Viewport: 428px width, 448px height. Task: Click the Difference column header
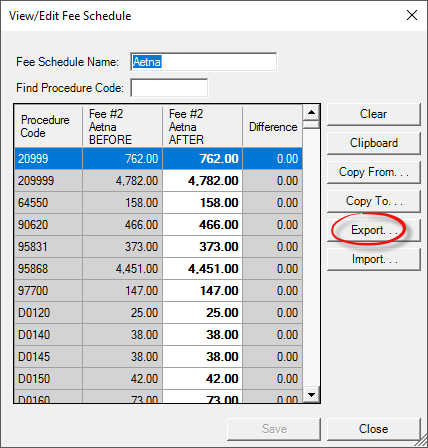(273, 126)
